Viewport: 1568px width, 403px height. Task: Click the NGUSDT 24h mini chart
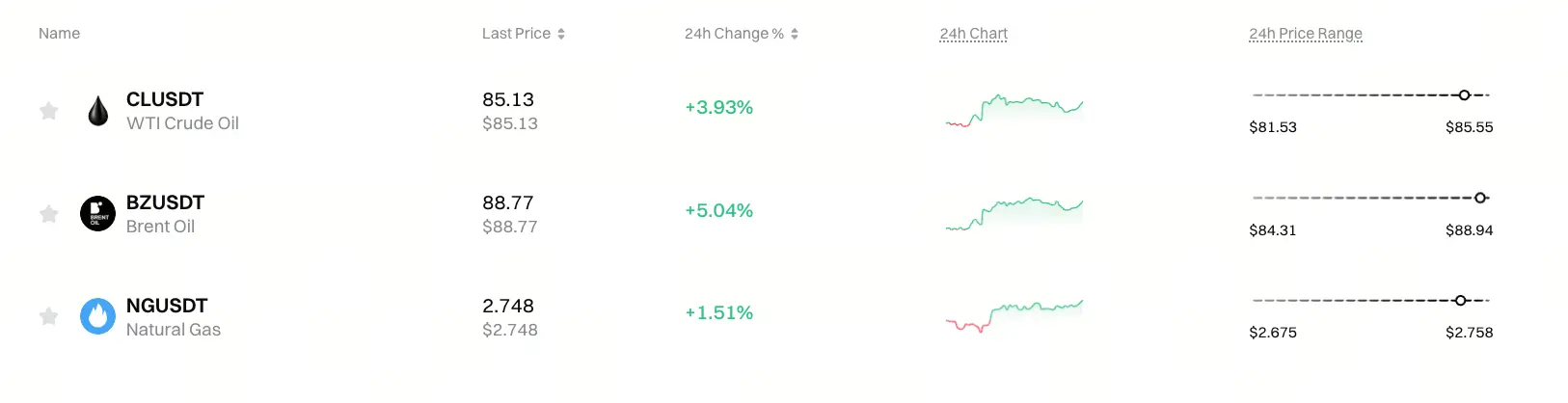pyautogui.click(x=1014, y=316)
